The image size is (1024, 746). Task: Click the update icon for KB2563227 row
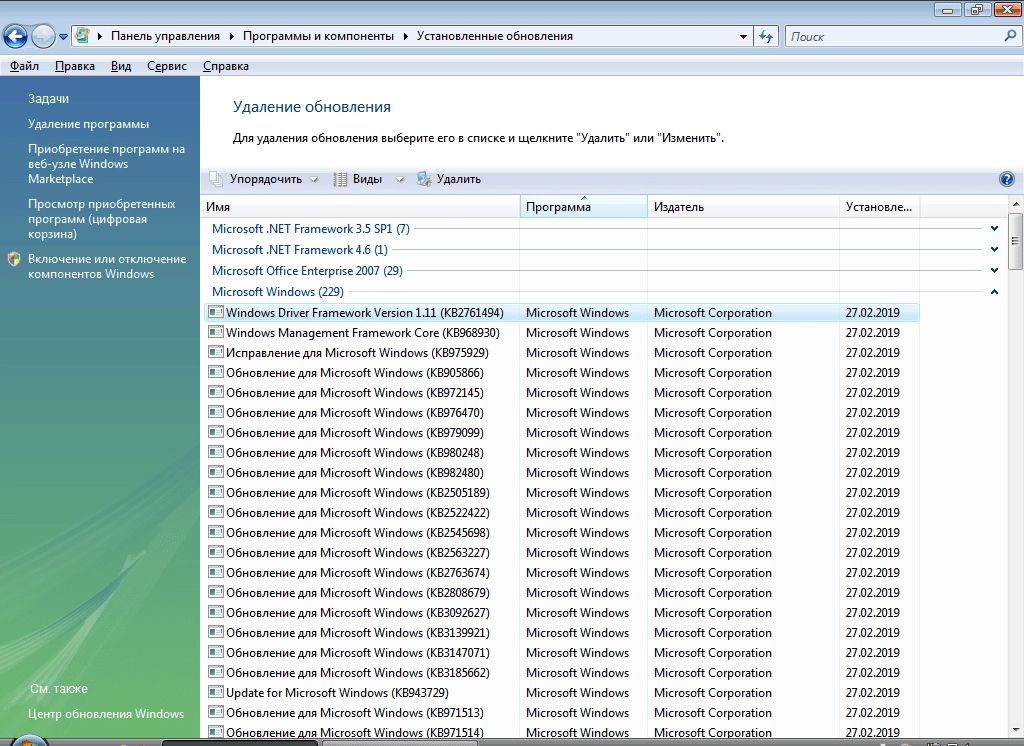[x=216, y=553]
